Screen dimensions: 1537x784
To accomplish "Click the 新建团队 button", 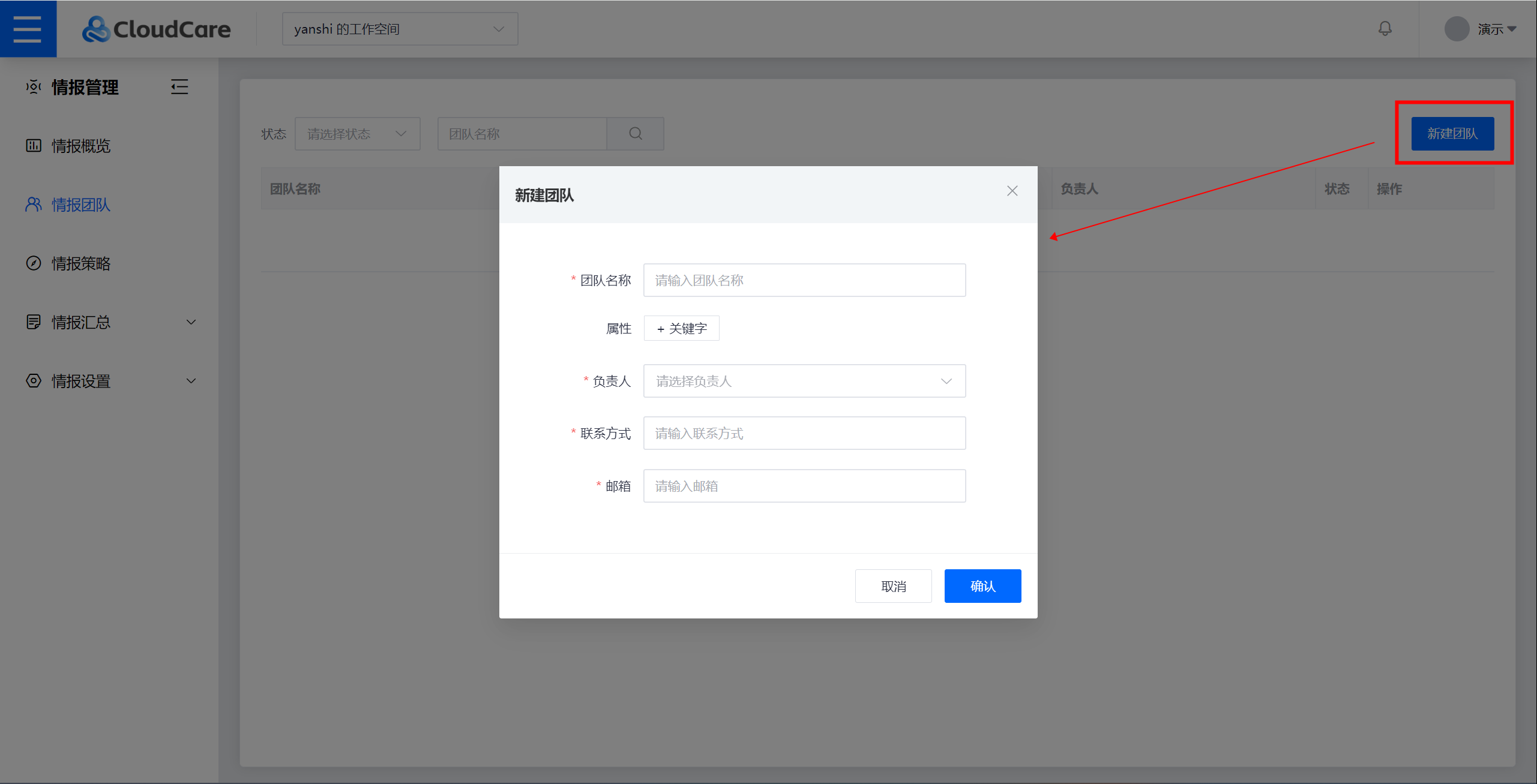I will pyautogui.click(x=1452, y=133).
